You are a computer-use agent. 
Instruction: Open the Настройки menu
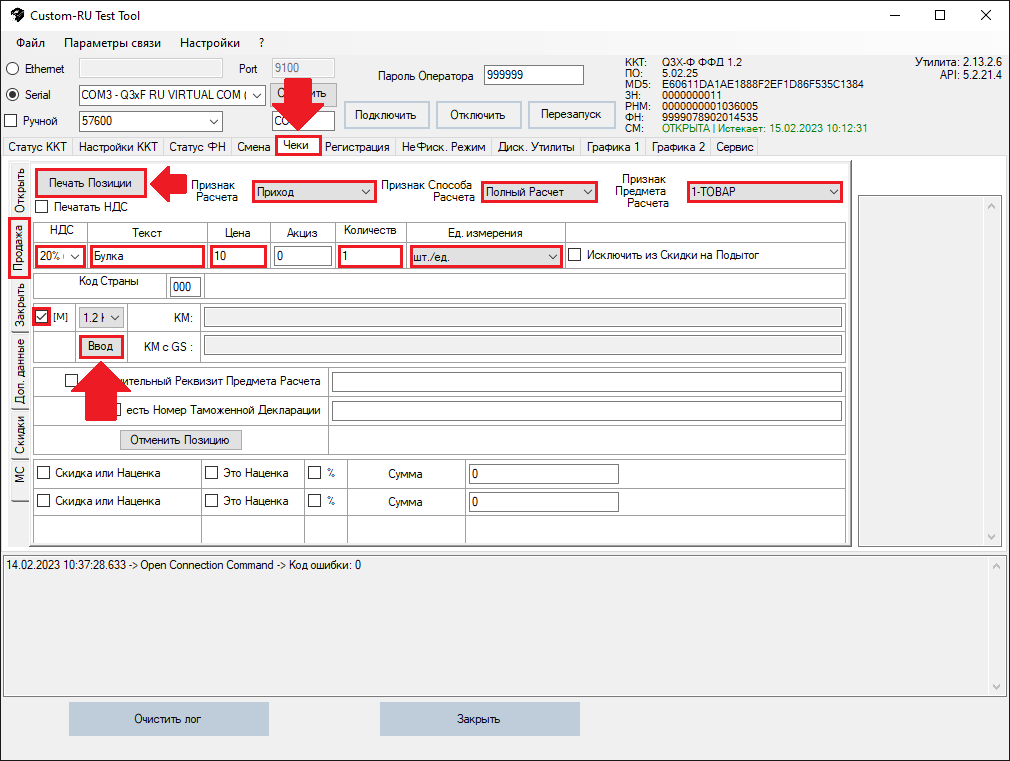pos(209,43)
